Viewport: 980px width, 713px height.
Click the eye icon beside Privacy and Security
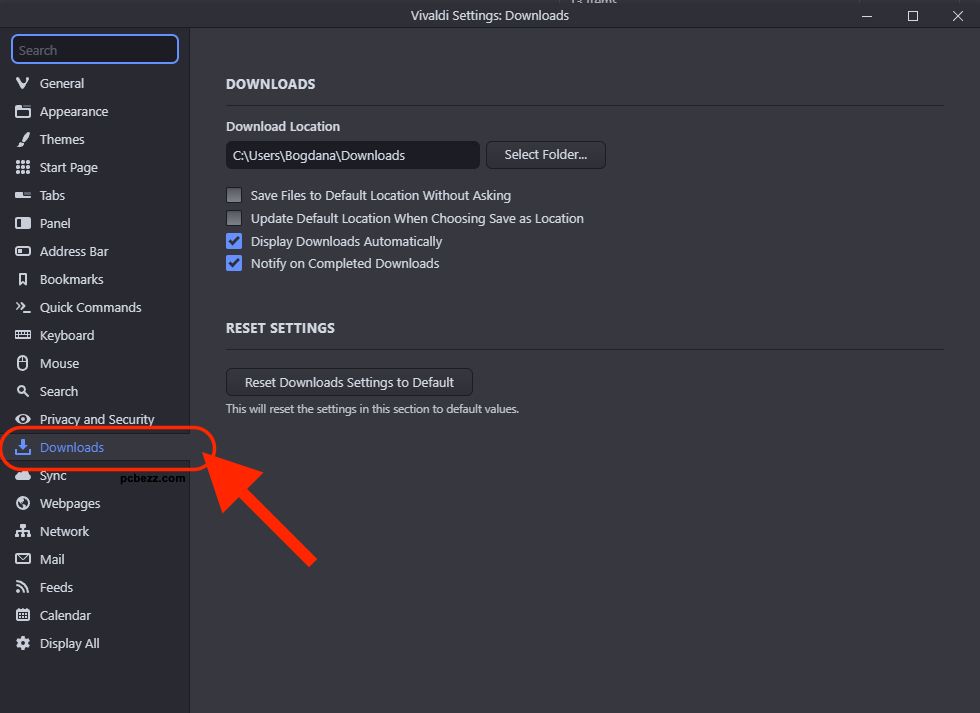(x=22, y=419)
